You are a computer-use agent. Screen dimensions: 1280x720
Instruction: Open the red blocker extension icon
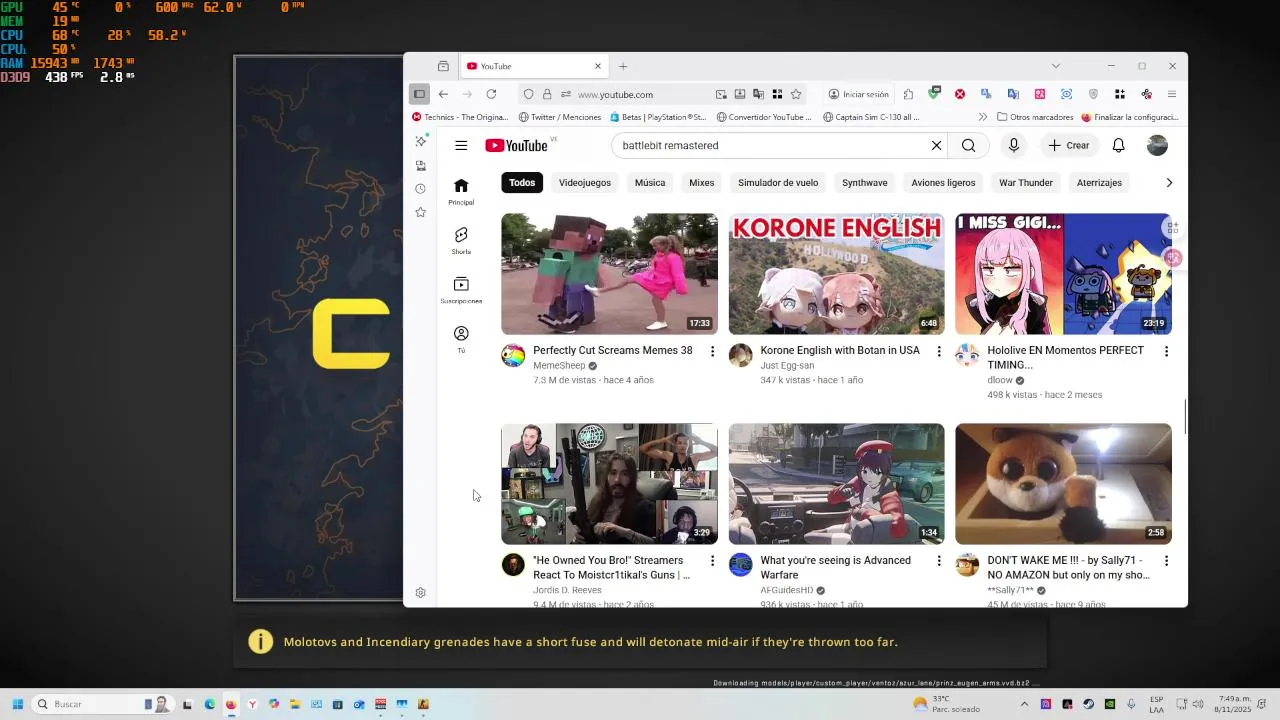pos(960,94)
